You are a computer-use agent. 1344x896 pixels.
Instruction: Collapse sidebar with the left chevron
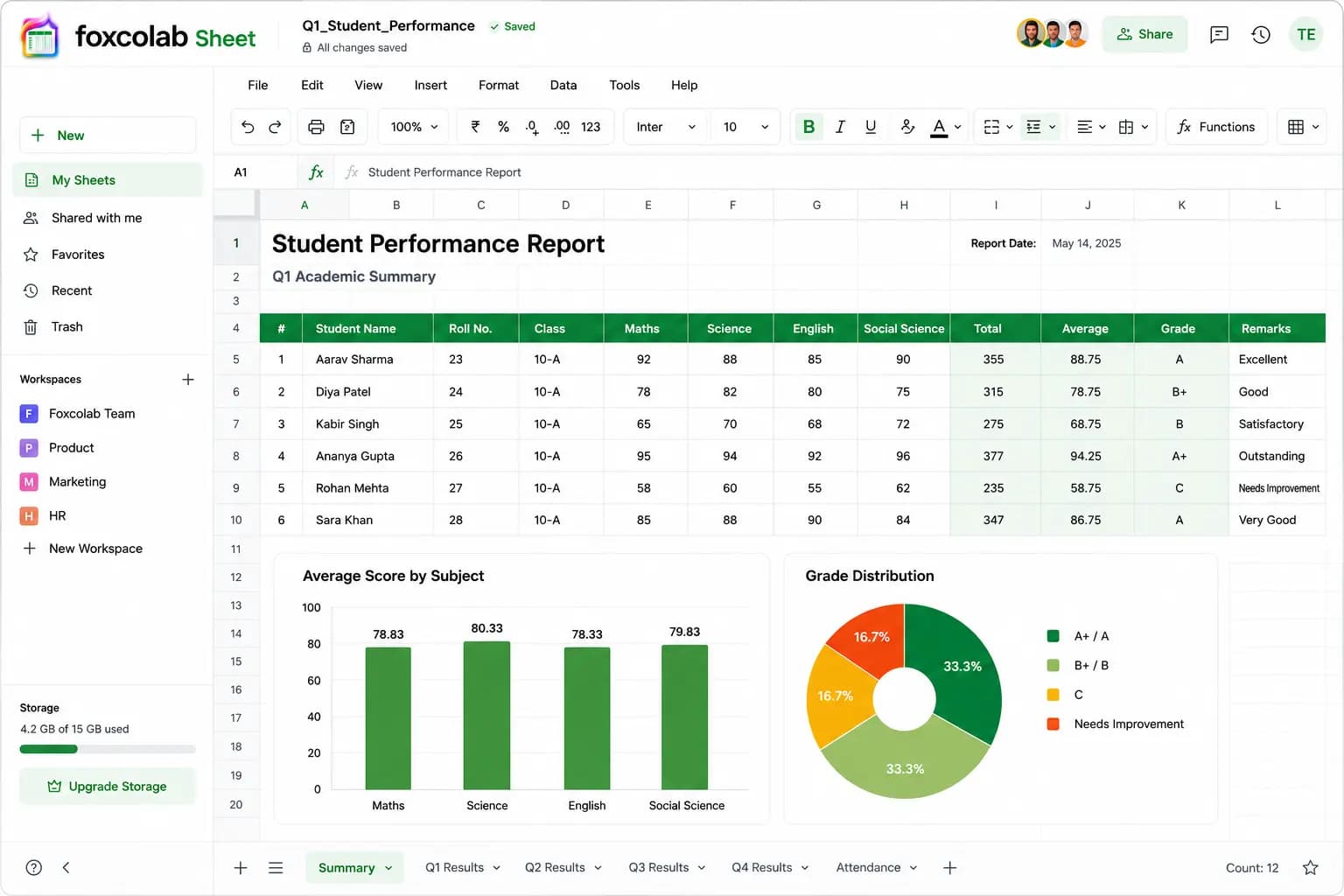pos(66,867)
